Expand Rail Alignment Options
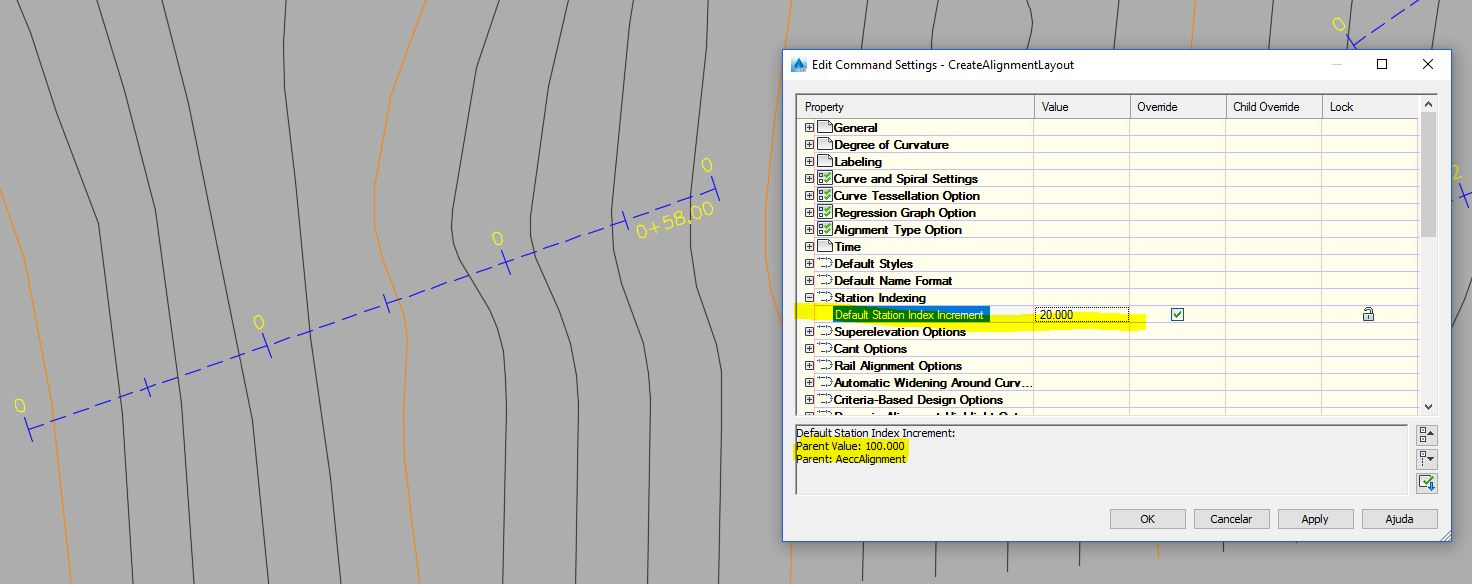 (x=809, y=365)
